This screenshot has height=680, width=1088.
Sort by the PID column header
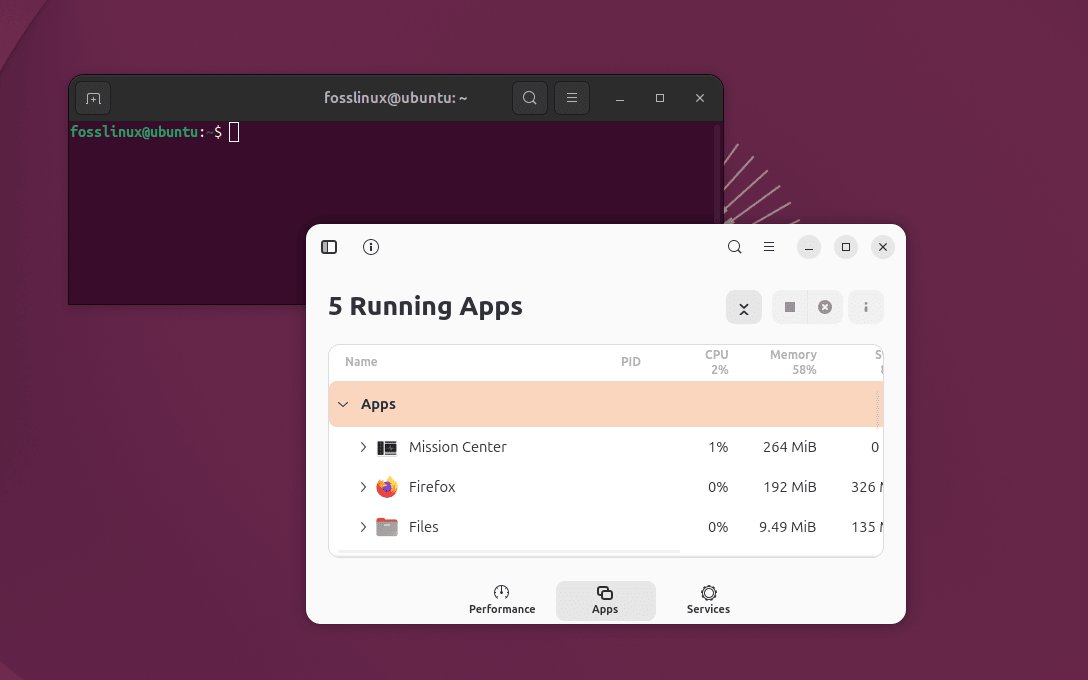pos(631,362)
